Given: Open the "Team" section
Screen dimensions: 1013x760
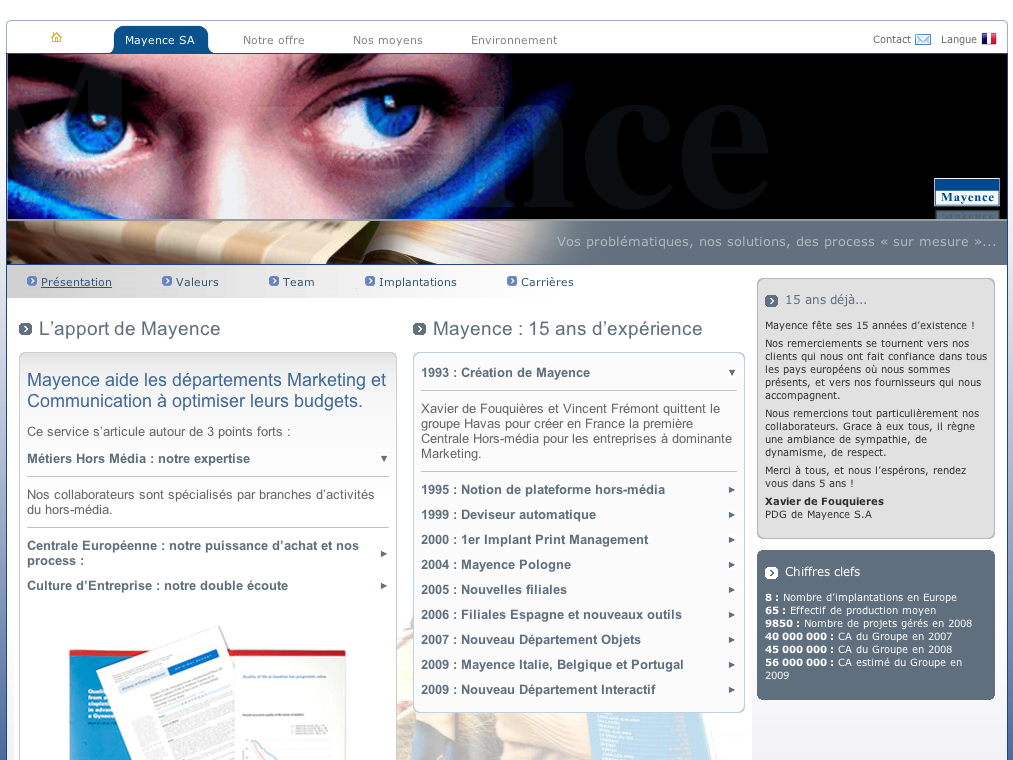Looking at the screenshot, I should point(297,282).
